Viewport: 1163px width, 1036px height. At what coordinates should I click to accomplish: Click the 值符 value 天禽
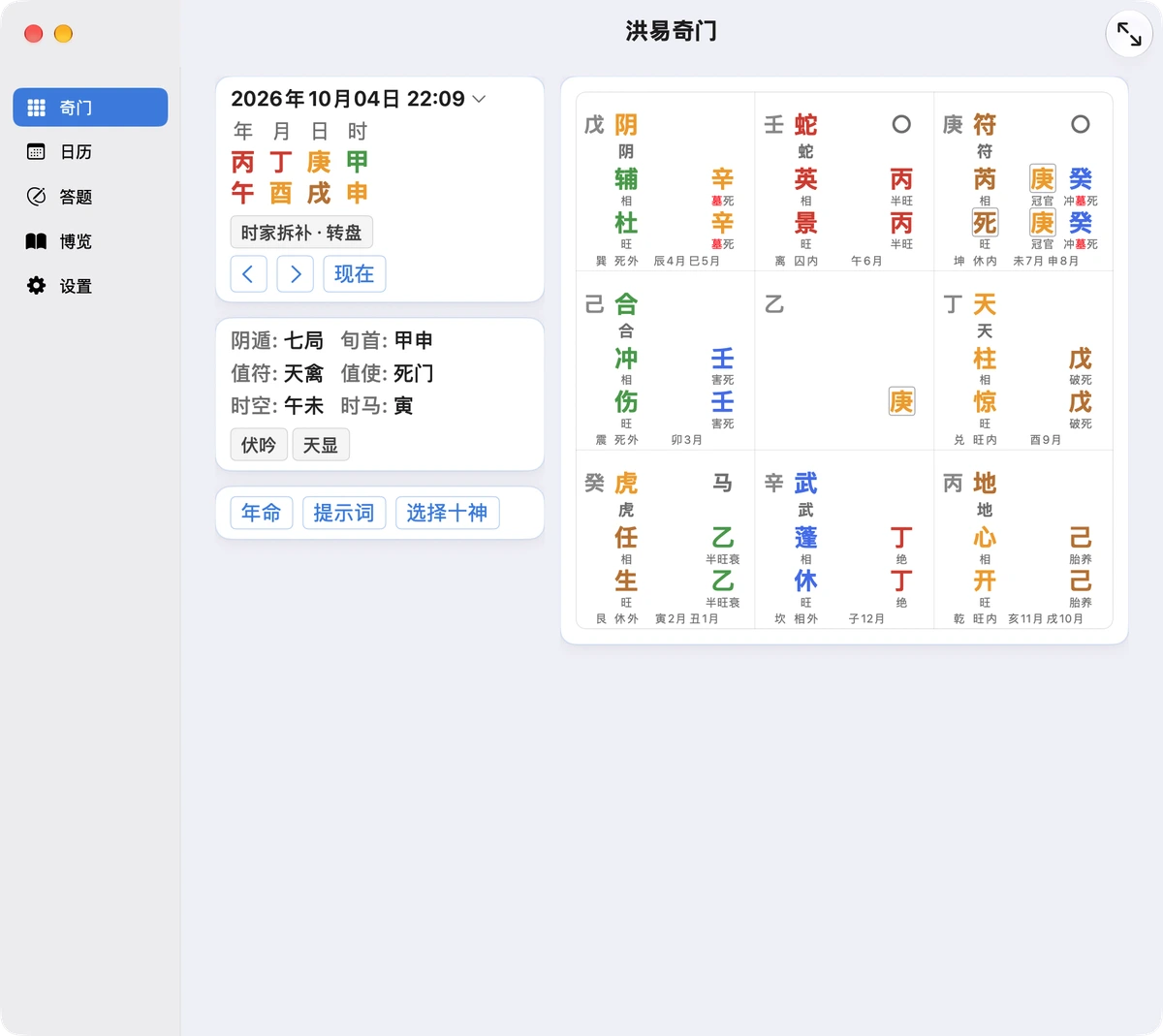303,373
